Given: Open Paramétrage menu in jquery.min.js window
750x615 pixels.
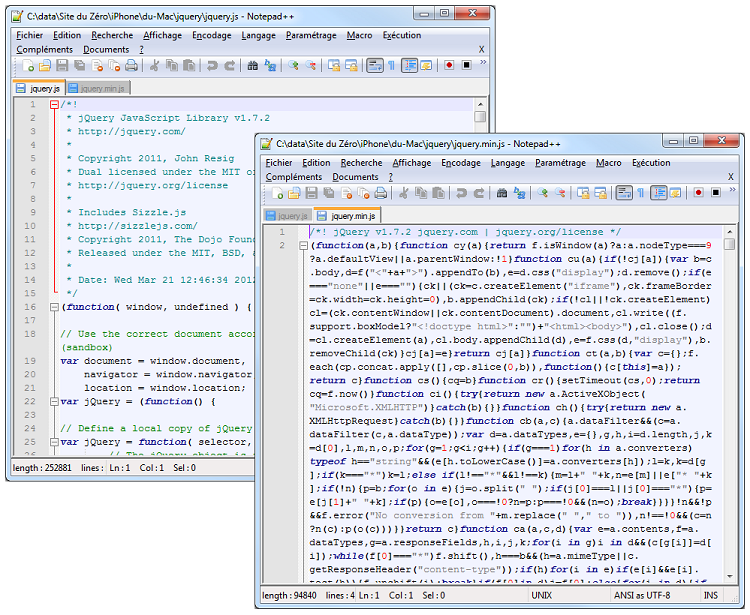Looking at the screenshot, I should click(561, 163).
